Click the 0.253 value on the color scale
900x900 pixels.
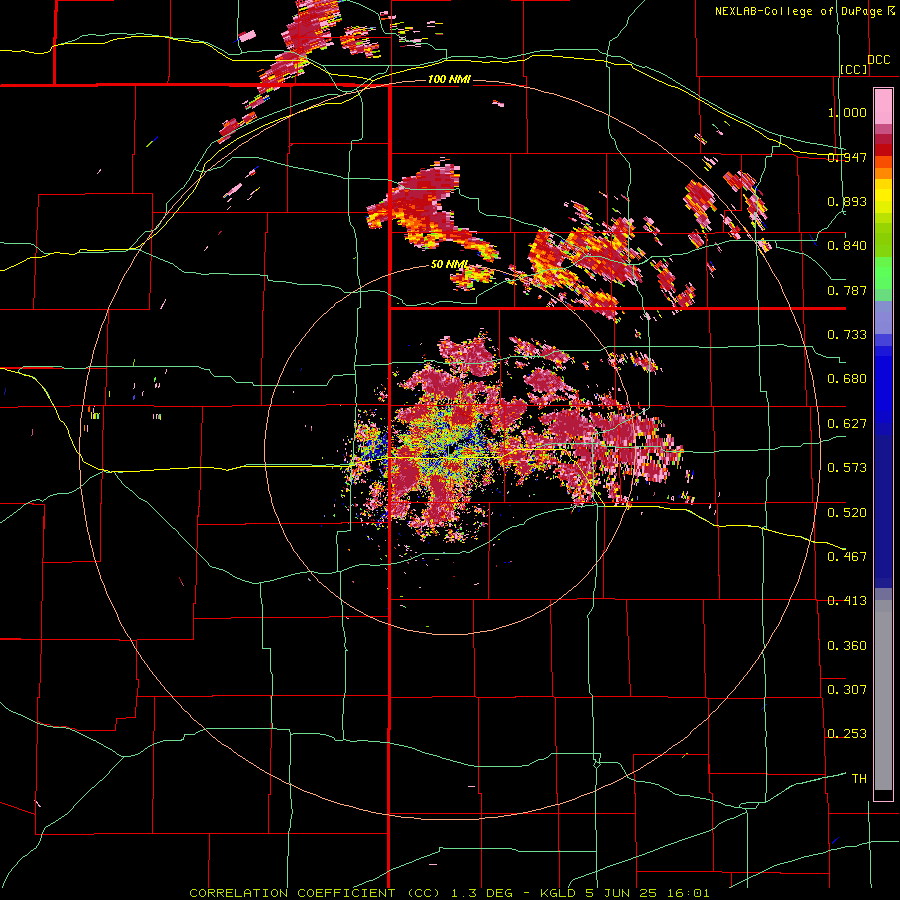coord(847,734)
